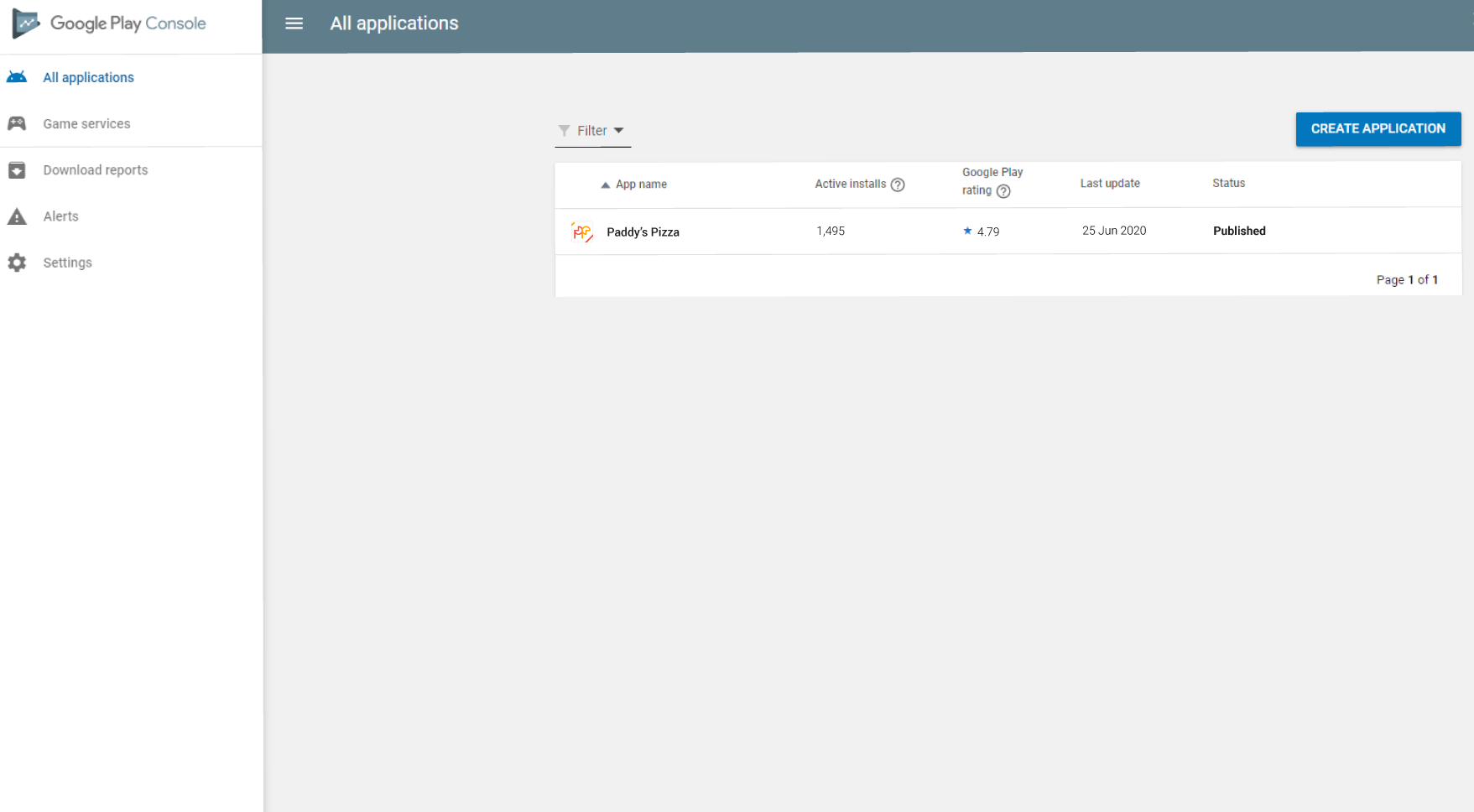The width and height of the screenshot is (1474, 812).
Task: Click the Create Application button
Action: point(1378,128)
